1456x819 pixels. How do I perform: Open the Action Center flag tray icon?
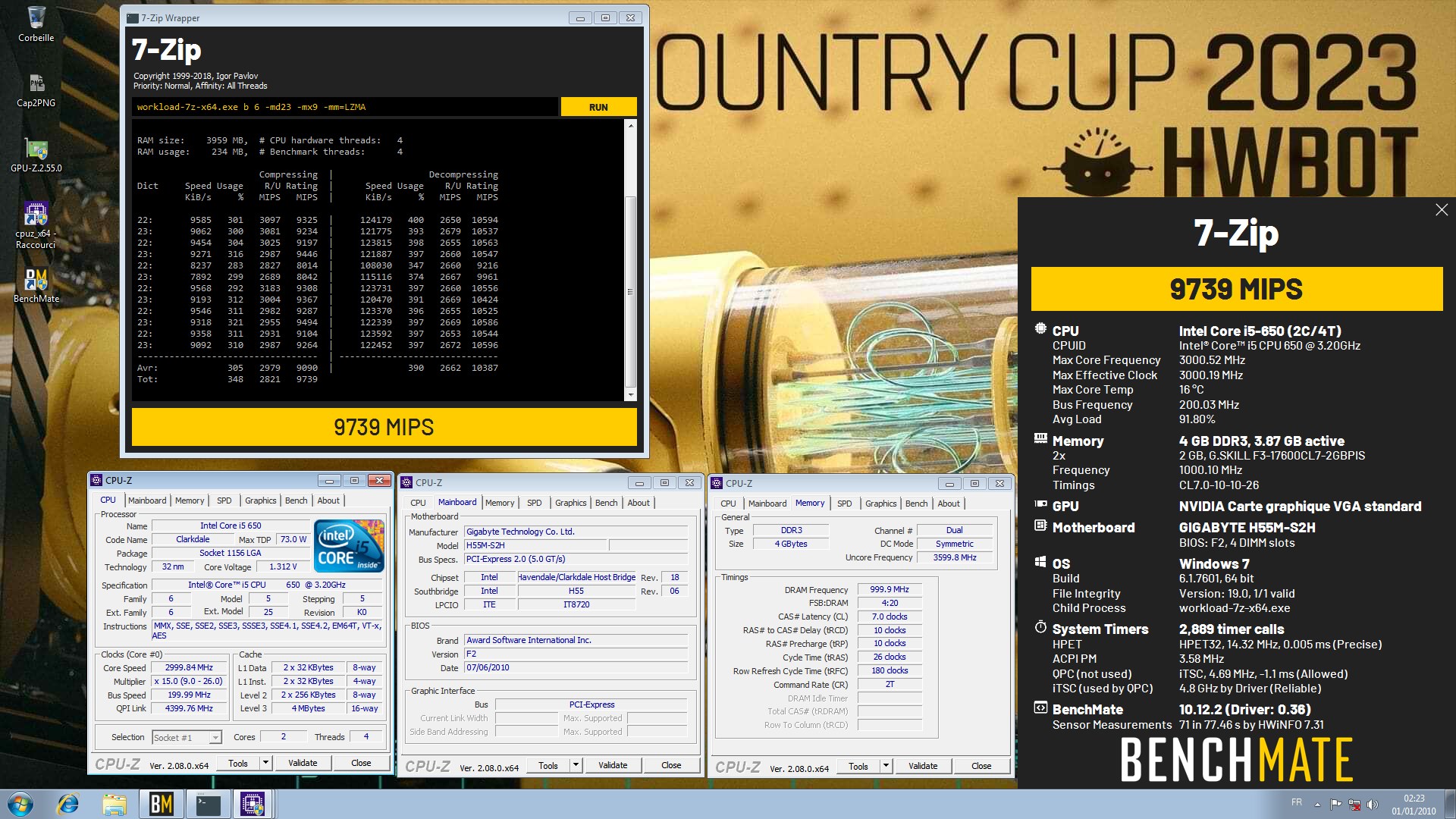[1335, 804]
